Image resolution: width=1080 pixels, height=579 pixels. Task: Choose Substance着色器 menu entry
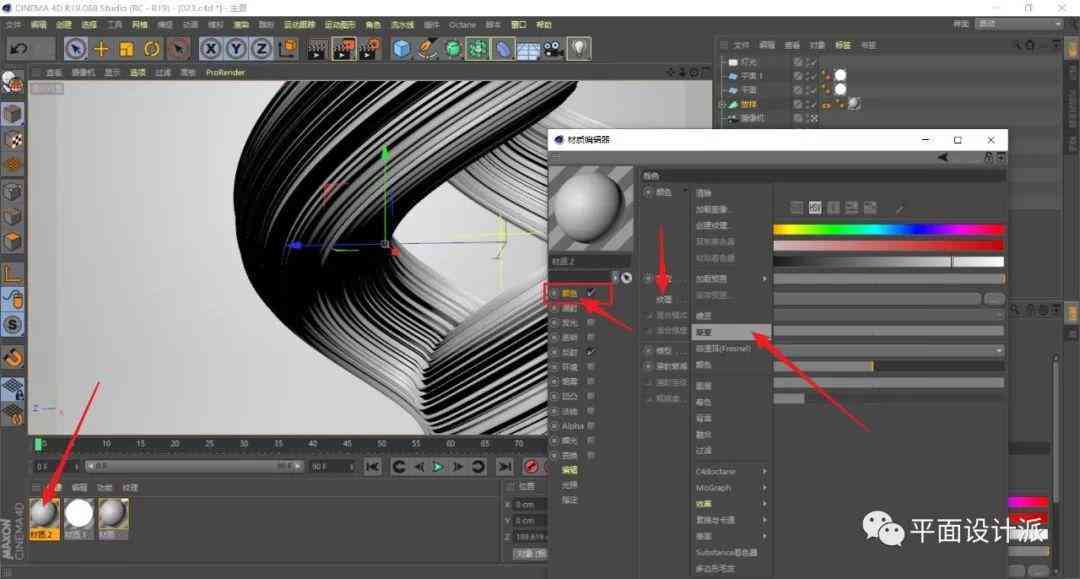pyautogui.click(x=726, y=553)
